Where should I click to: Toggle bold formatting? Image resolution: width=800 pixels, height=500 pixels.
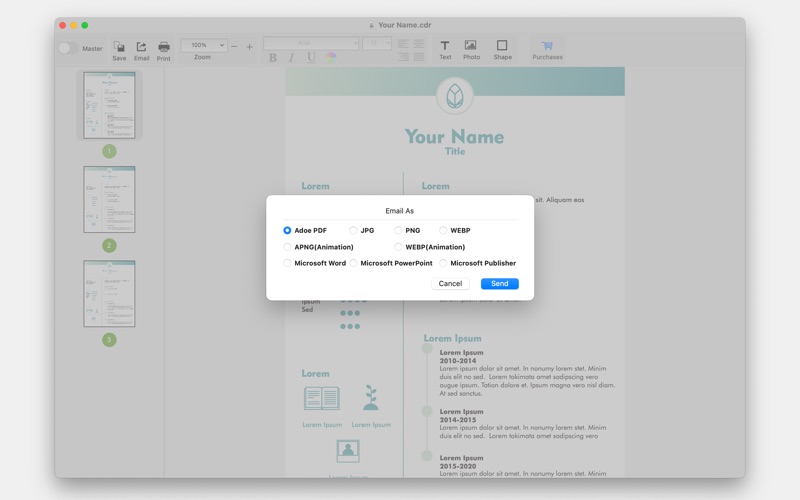click(273, 58)
